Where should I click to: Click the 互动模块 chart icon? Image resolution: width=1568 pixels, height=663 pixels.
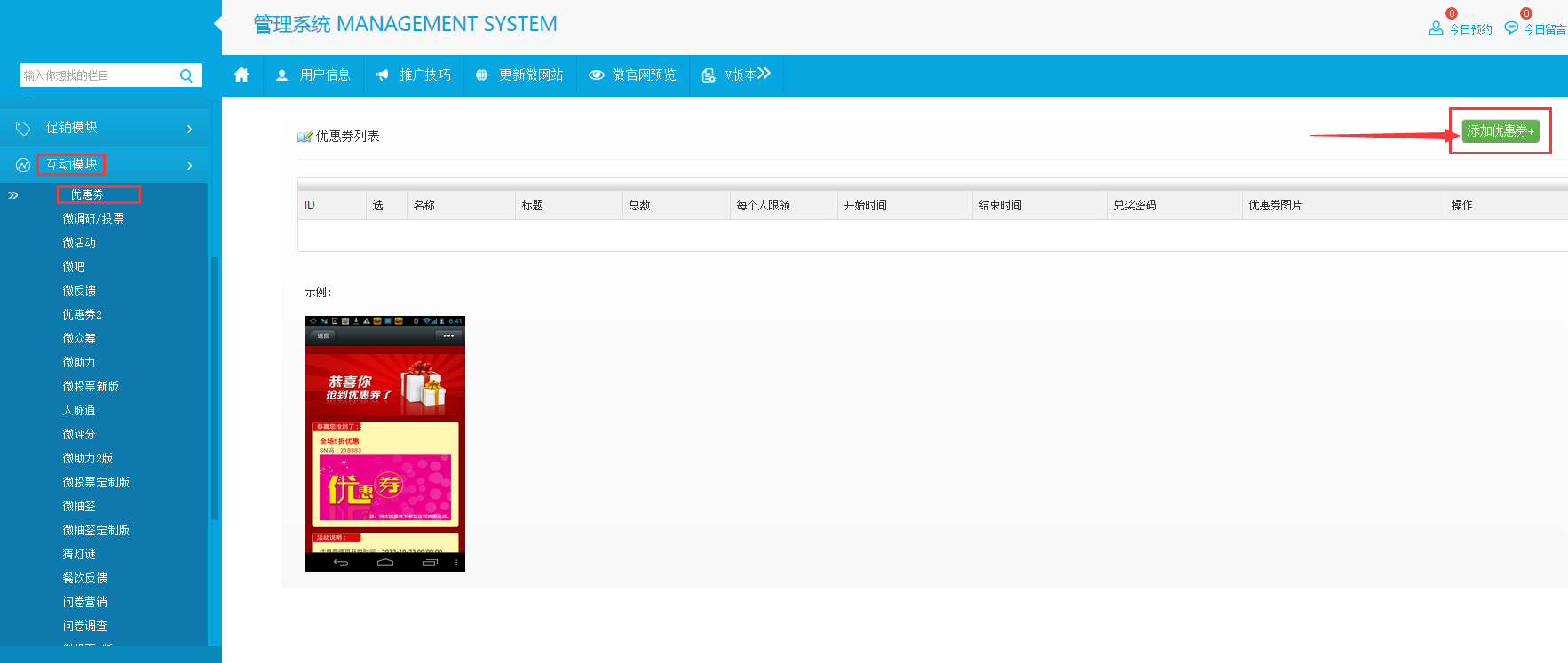point(23,165)
